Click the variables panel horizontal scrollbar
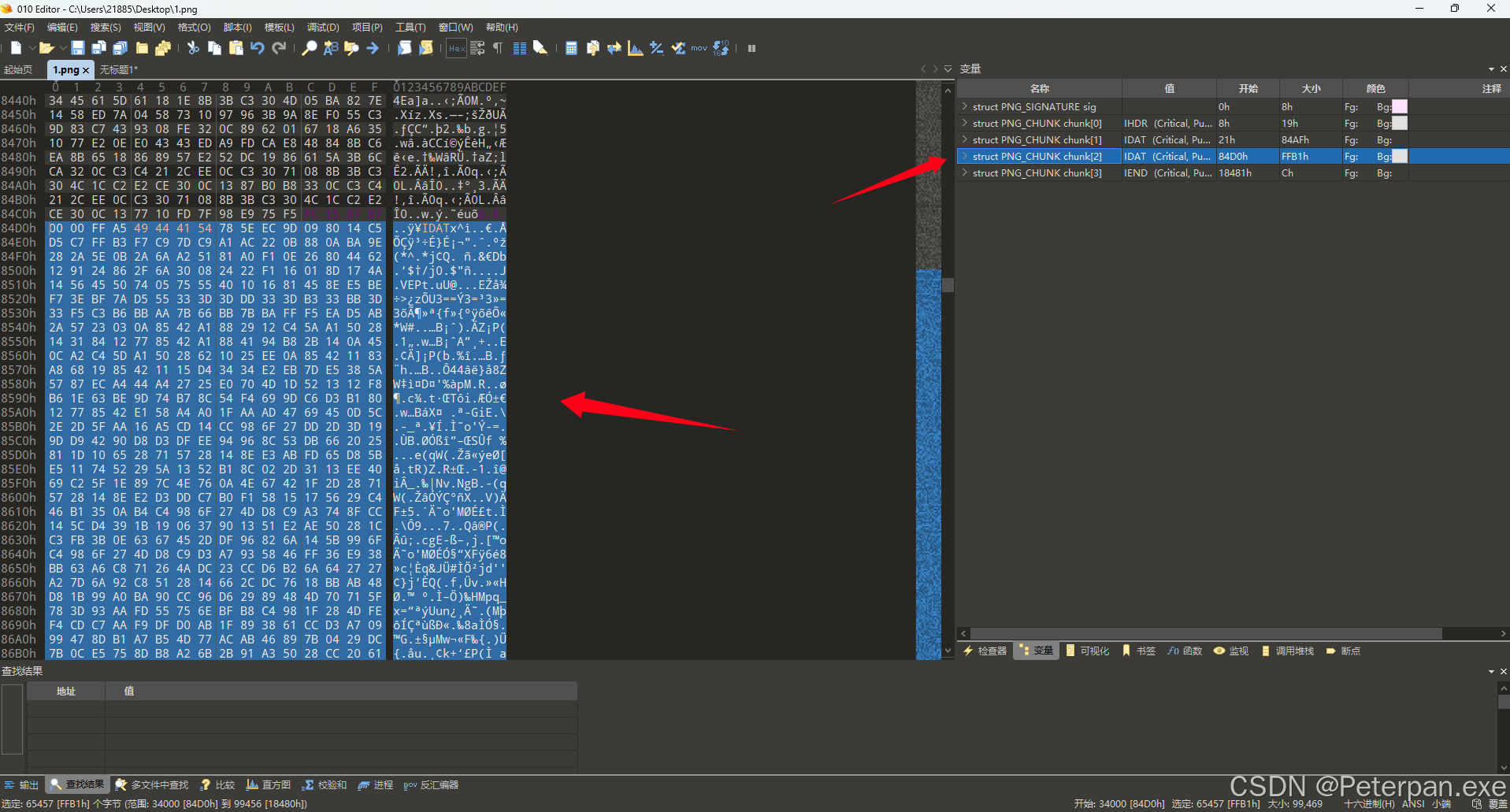The width and height of the screenshot is (1510, 812). [x=1206, y=633]
